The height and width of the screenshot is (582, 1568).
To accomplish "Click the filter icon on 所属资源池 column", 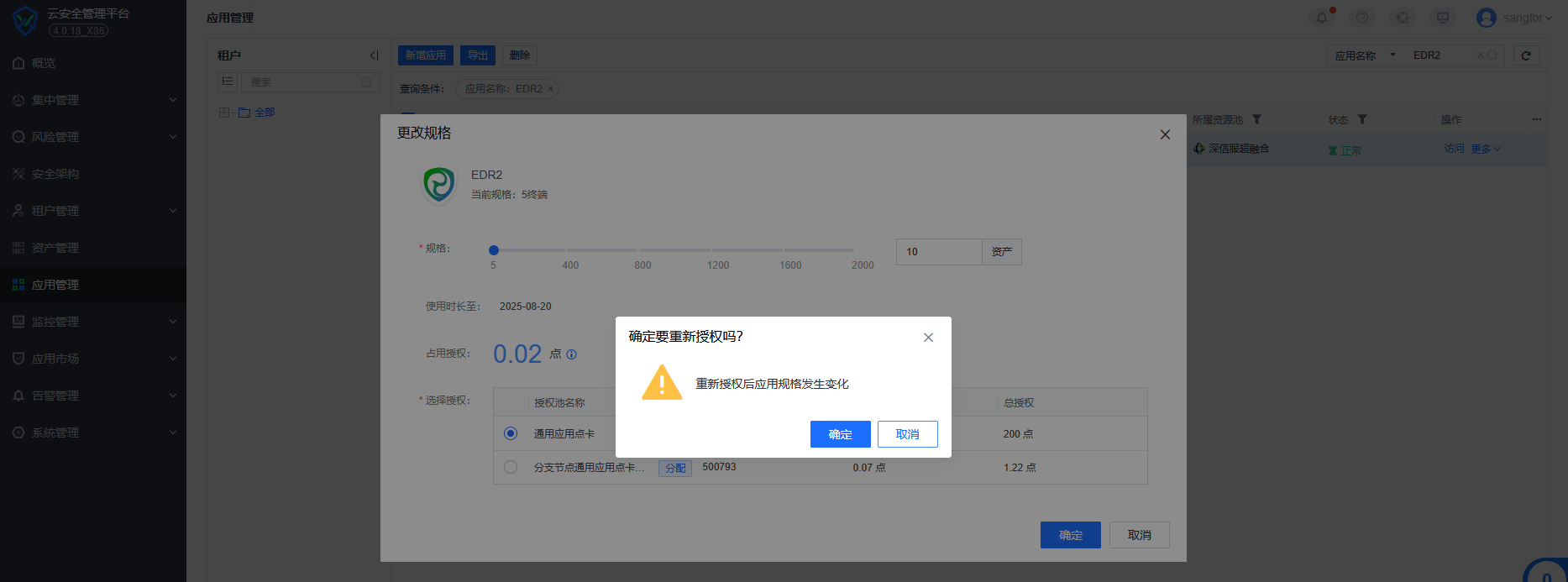I will [x=1256, y=119].
